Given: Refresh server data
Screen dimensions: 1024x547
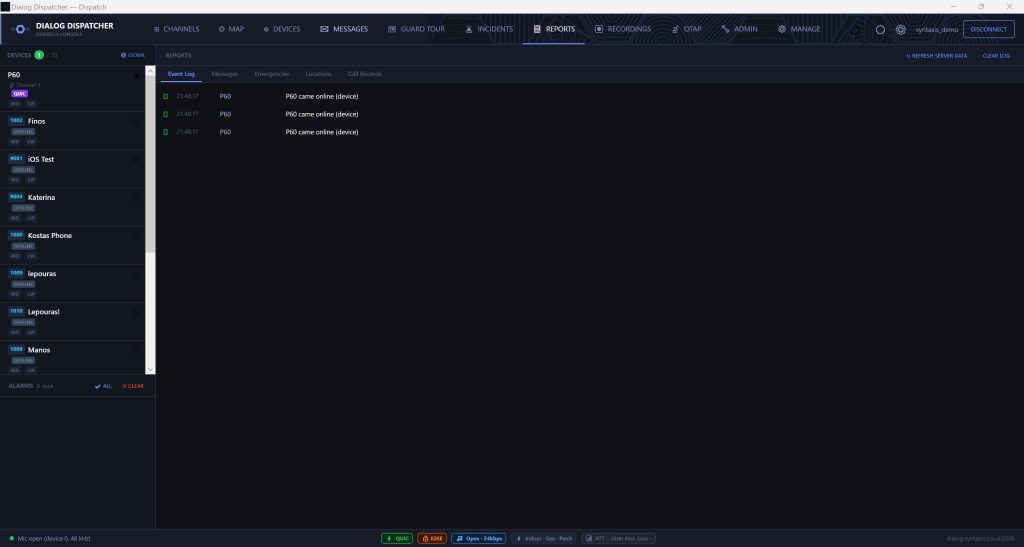Looking at the screenshot, I should click(x=936, y=56).
